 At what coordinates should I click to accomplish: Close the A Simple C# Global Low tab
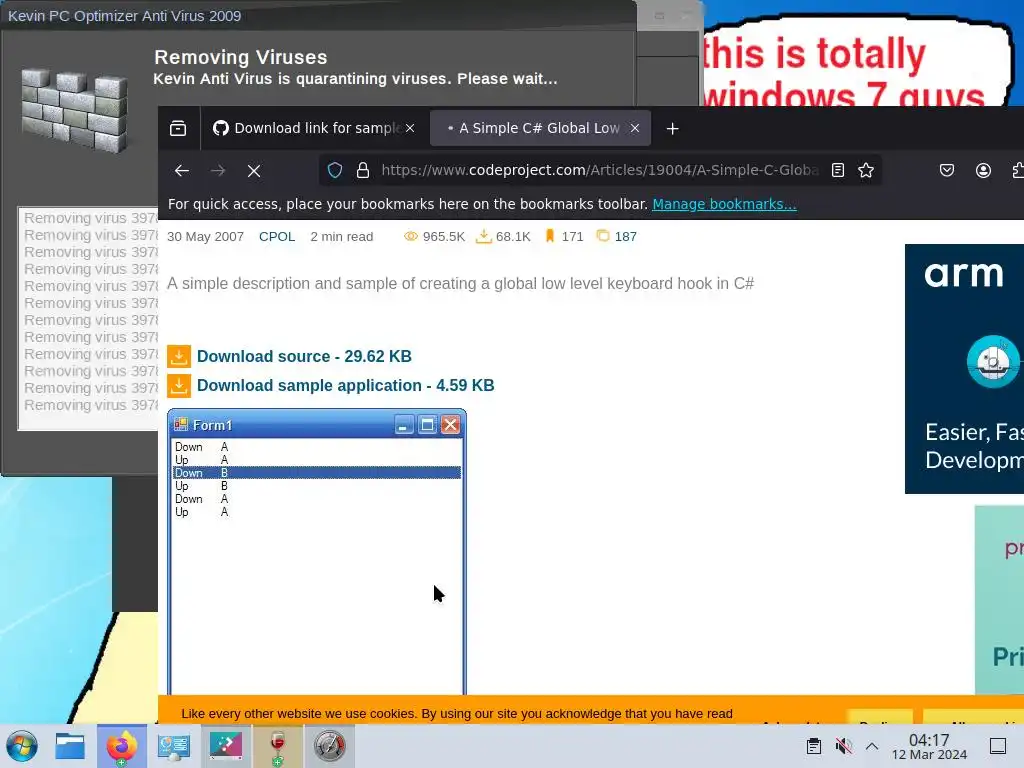635,128
